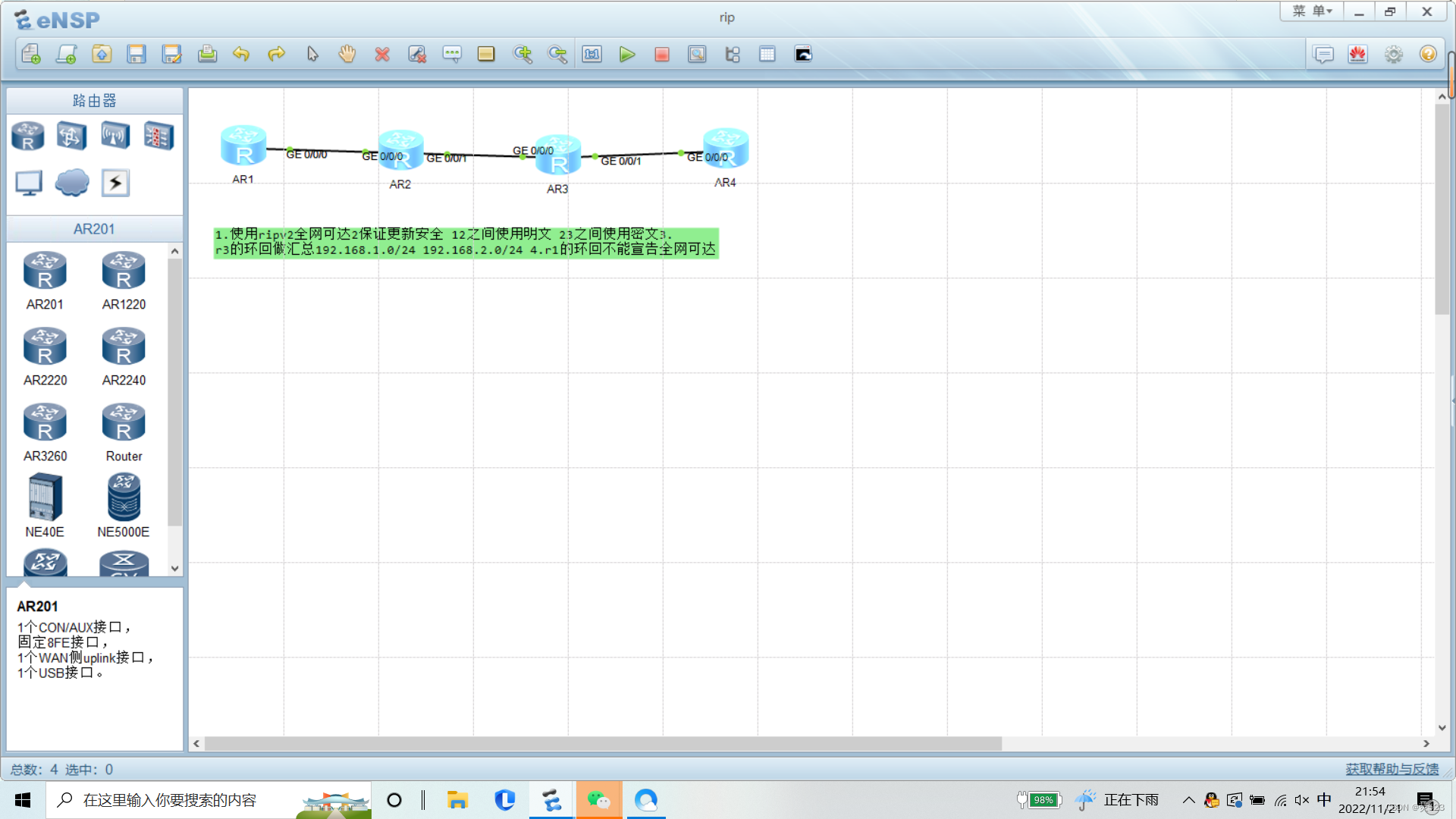Click the text note tool icon
Viewport: 1456px width, 819px height.
[452, 55]
